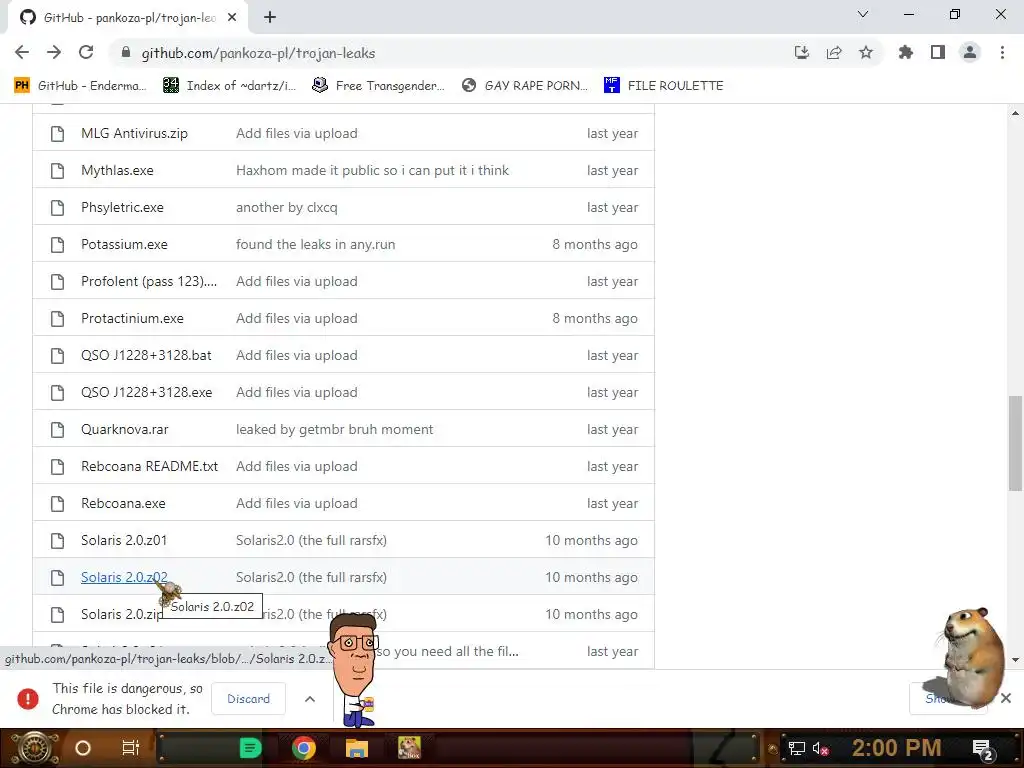Open the Solaris 2.0.zip file
The image size is (1024, 768).
pos(120,615)
